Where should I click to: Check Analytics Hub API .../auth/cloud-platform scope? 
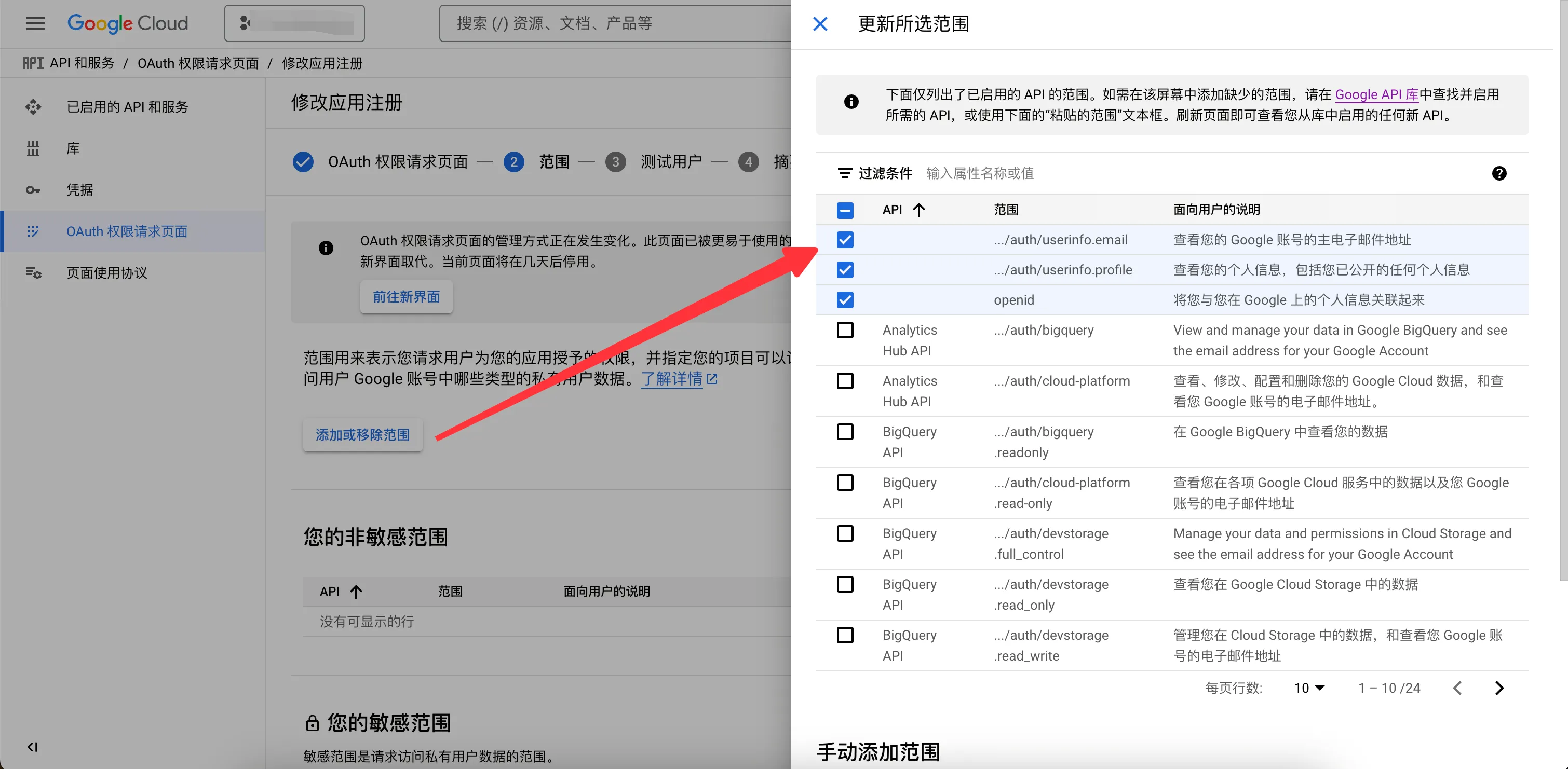point(845,381)
